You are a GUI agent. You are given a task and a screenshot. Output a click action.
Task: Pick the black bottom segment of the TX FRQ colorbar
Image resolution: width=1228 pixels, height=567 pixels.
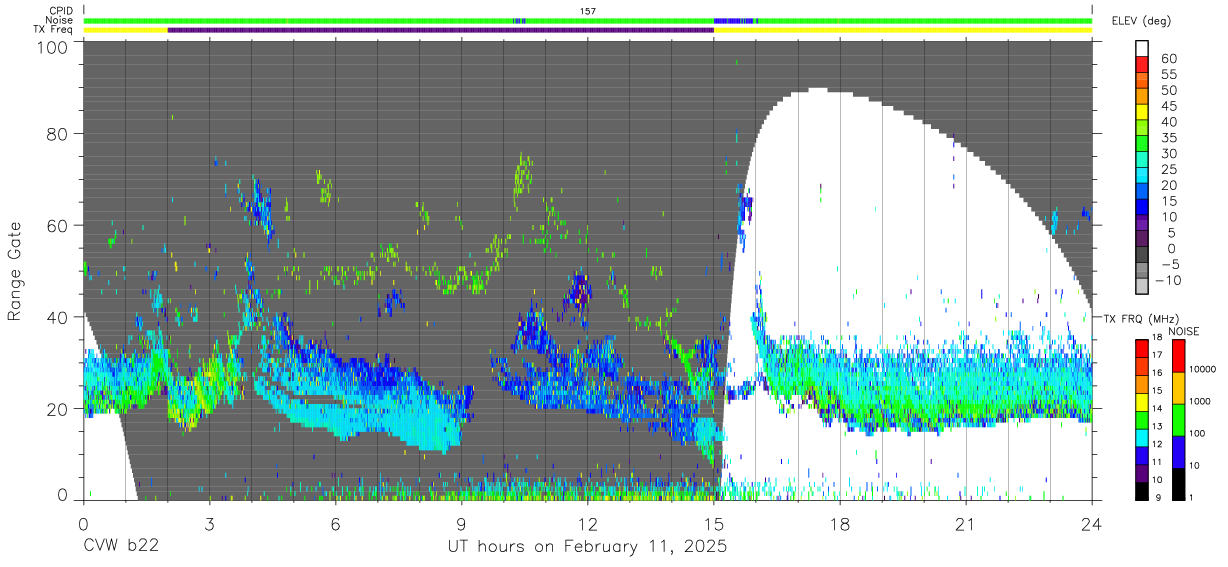click(x=1142, y=492)
